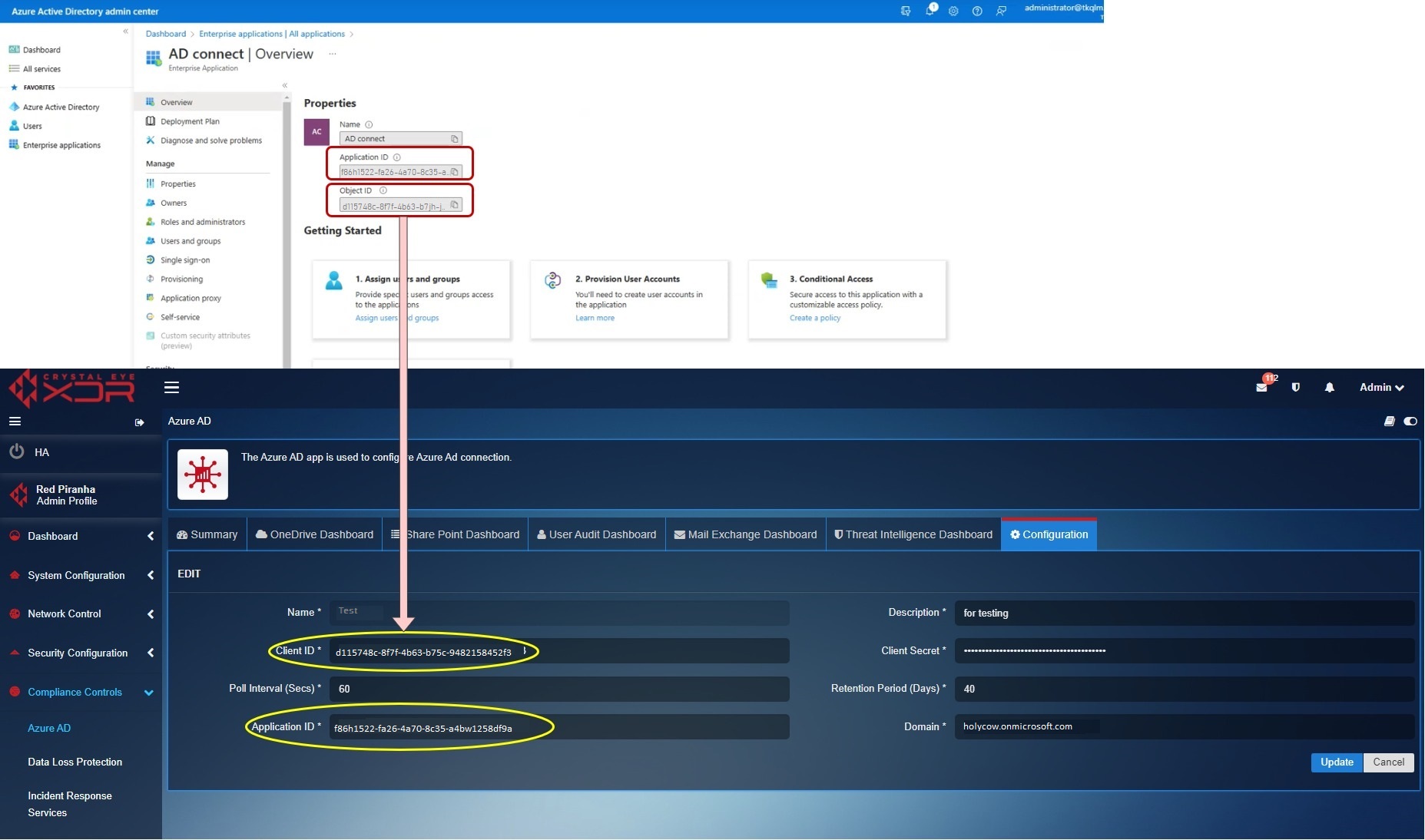Click the Client Secret input field

coord(1184,651)
